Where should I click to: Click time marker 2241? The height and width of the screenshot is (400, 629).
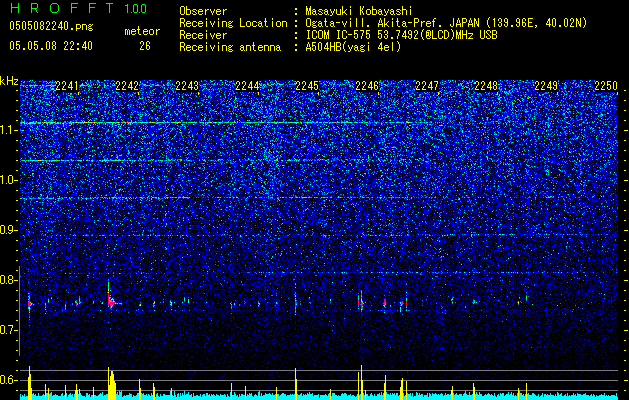[x=67, y=86]
